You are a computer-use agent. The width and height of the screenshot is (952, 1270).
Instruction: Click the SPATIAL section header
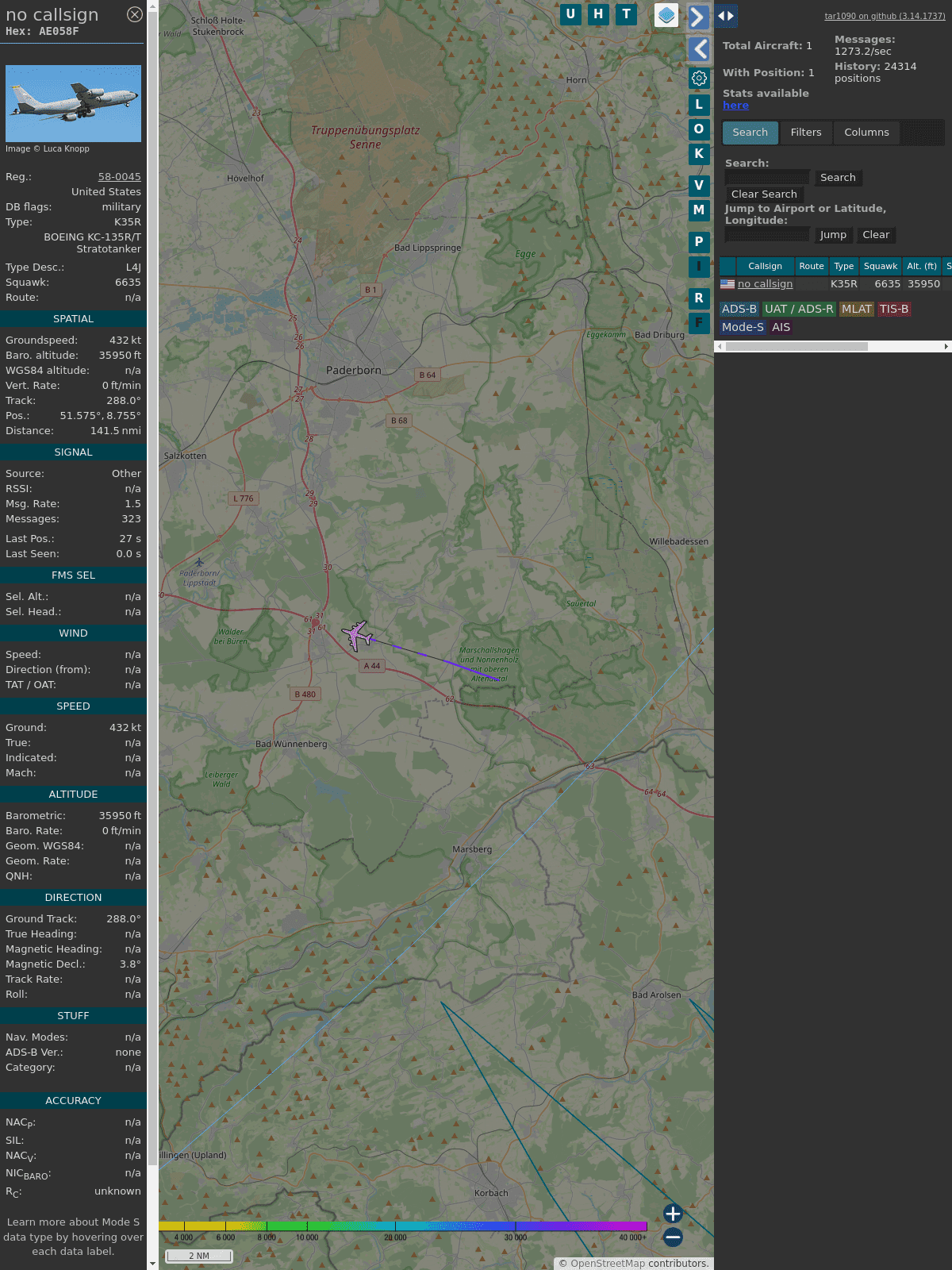pyautogui.click(x=73, y=319)
